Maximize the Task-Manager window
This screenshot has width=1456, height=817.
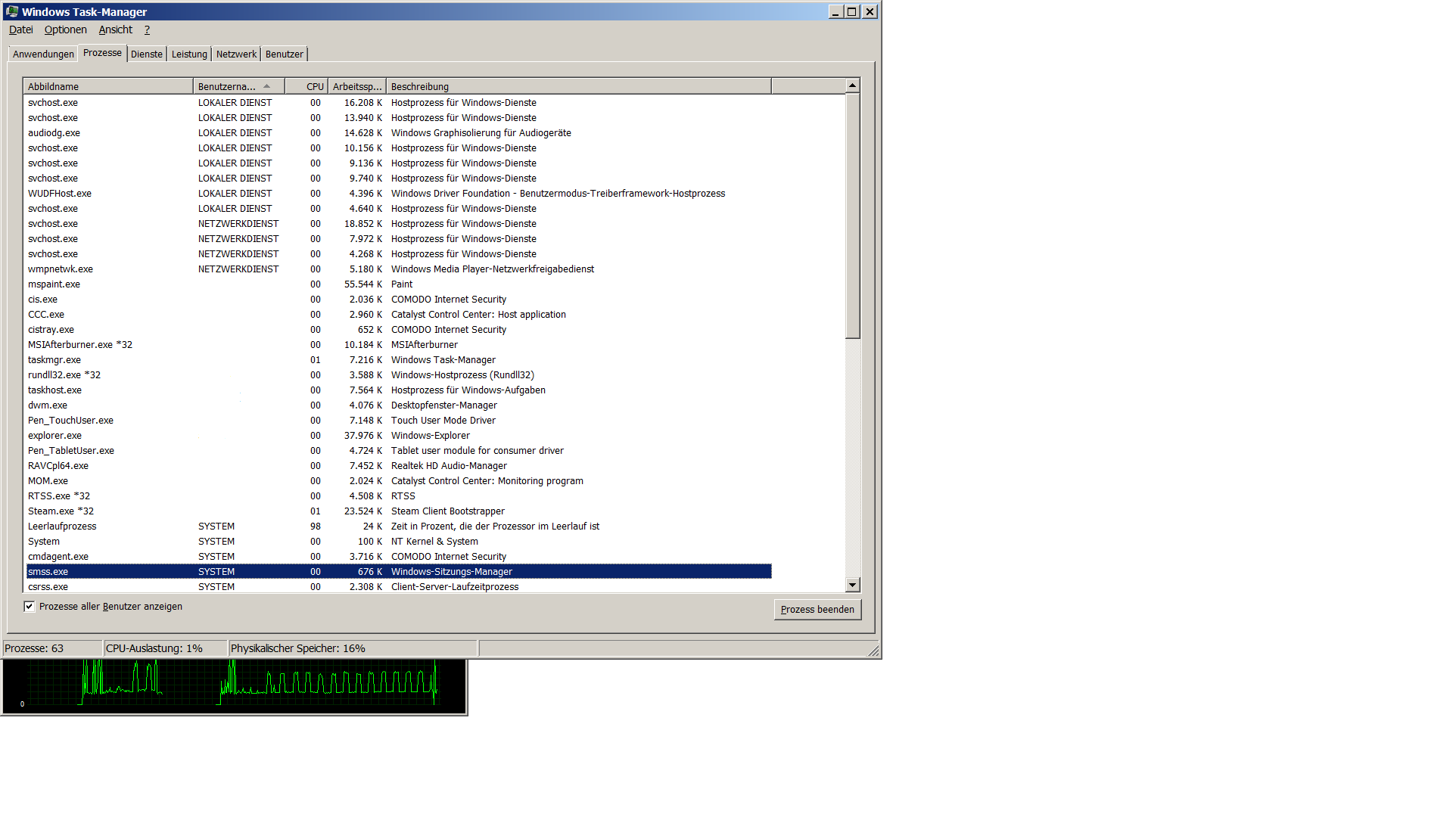[852, 11]
